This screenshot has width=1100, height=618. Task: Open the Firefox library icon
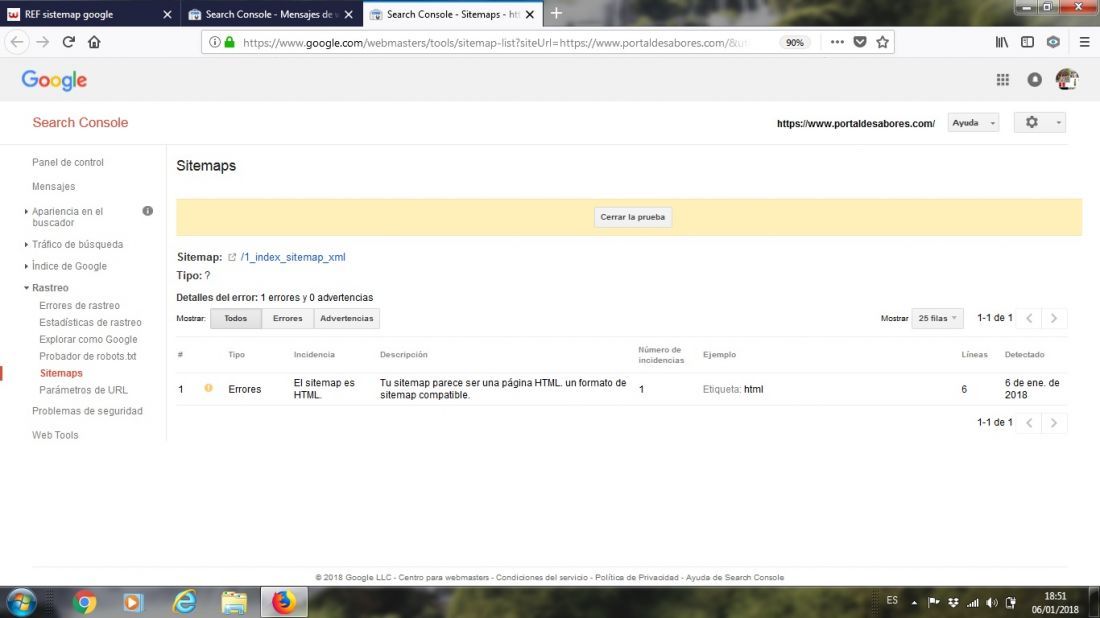coord(1002,42)
